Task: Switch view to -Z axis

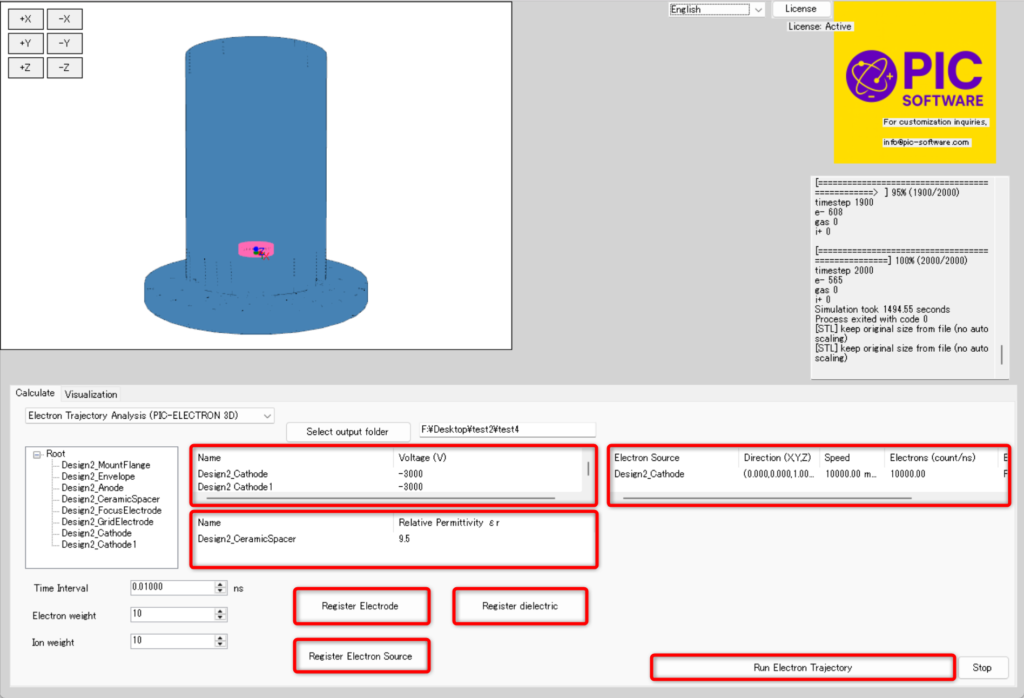Action: (x=64, y=68)
